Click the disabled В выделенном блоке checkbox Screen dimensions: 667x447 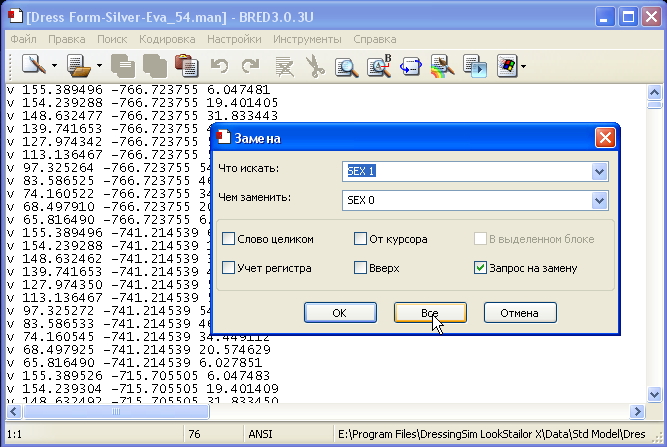coord(480,239)
